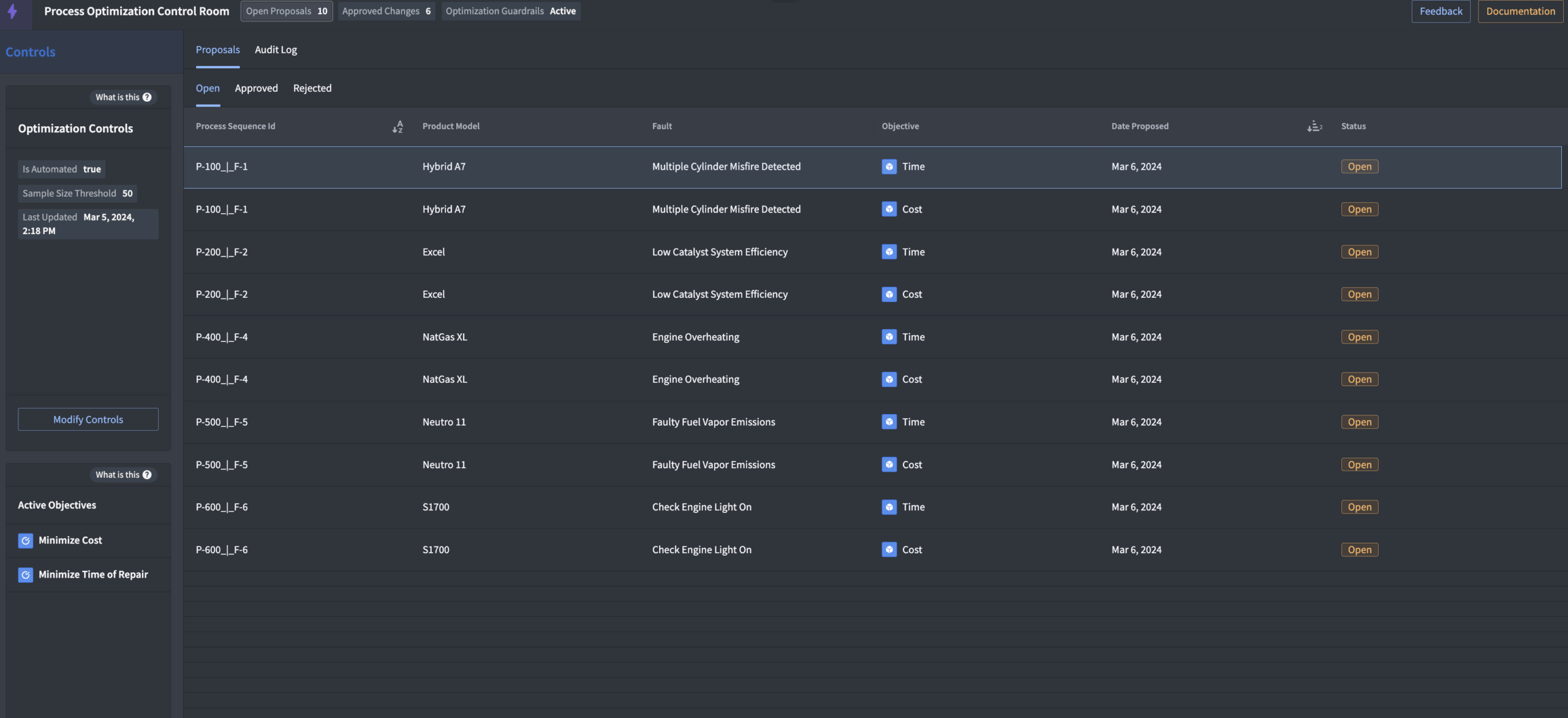The width and height of the screenshot is (1568, 718).
Task: Open the Feedback button in the header
Action: coord(1441,11)
